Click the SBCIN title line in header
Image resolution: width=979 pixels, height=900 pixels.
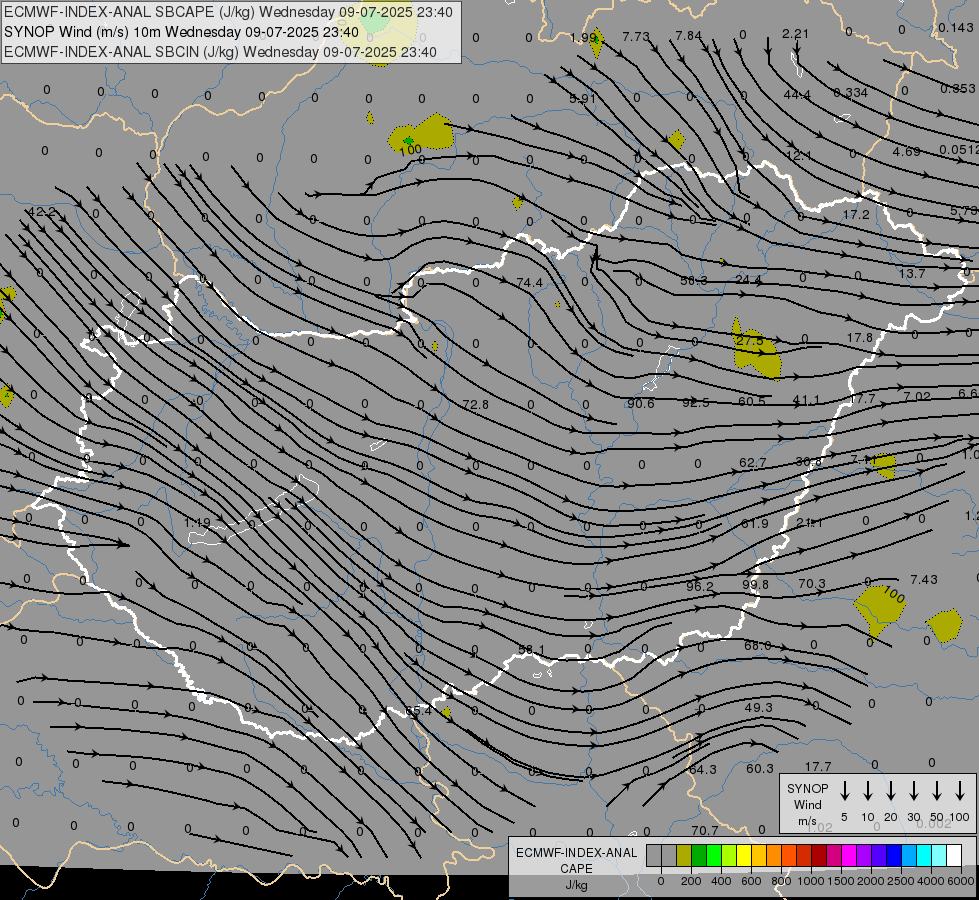coord(220,52)
